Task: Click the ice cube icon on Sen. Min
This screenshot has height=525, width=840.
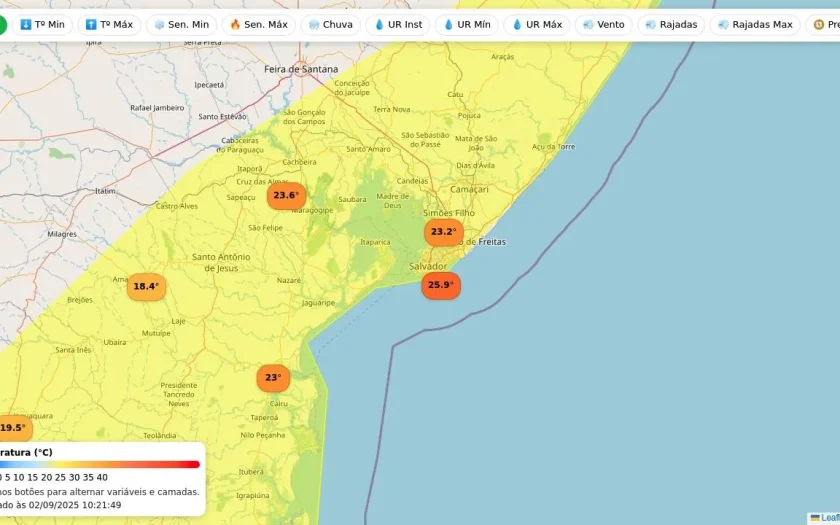Action: tap(159, 25)
